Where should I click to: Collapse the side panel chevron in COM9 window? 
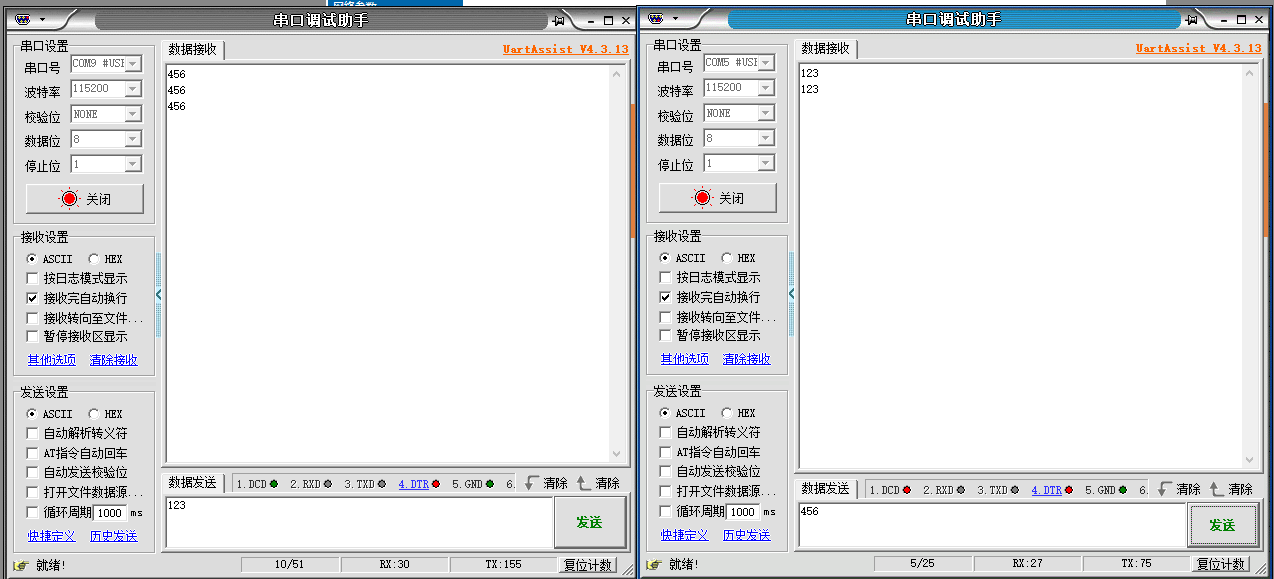tap(158, 294)
